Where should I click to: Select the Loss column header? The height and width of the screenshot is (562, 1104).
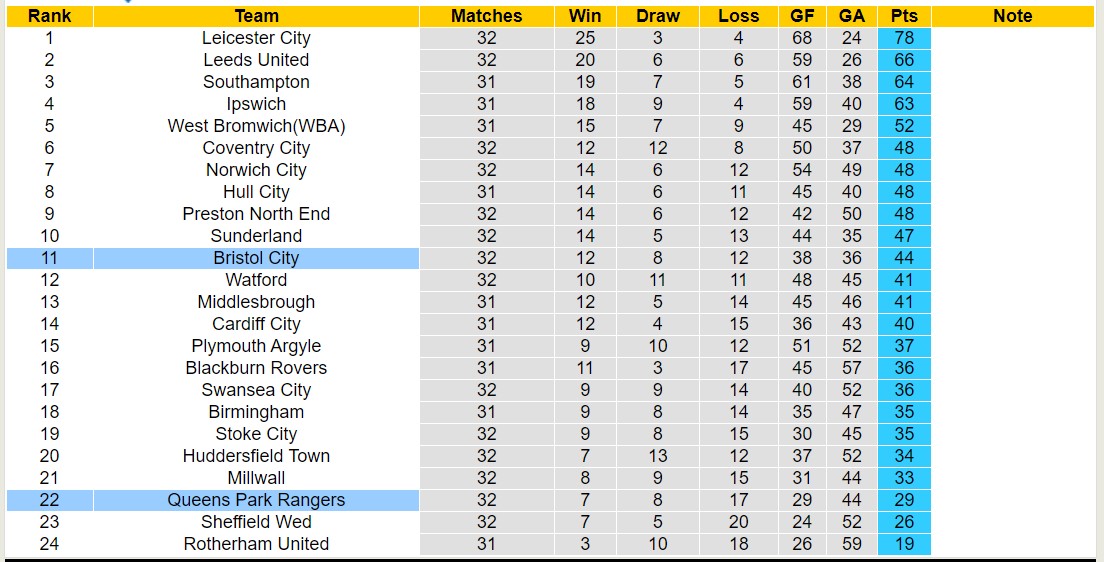739,16
